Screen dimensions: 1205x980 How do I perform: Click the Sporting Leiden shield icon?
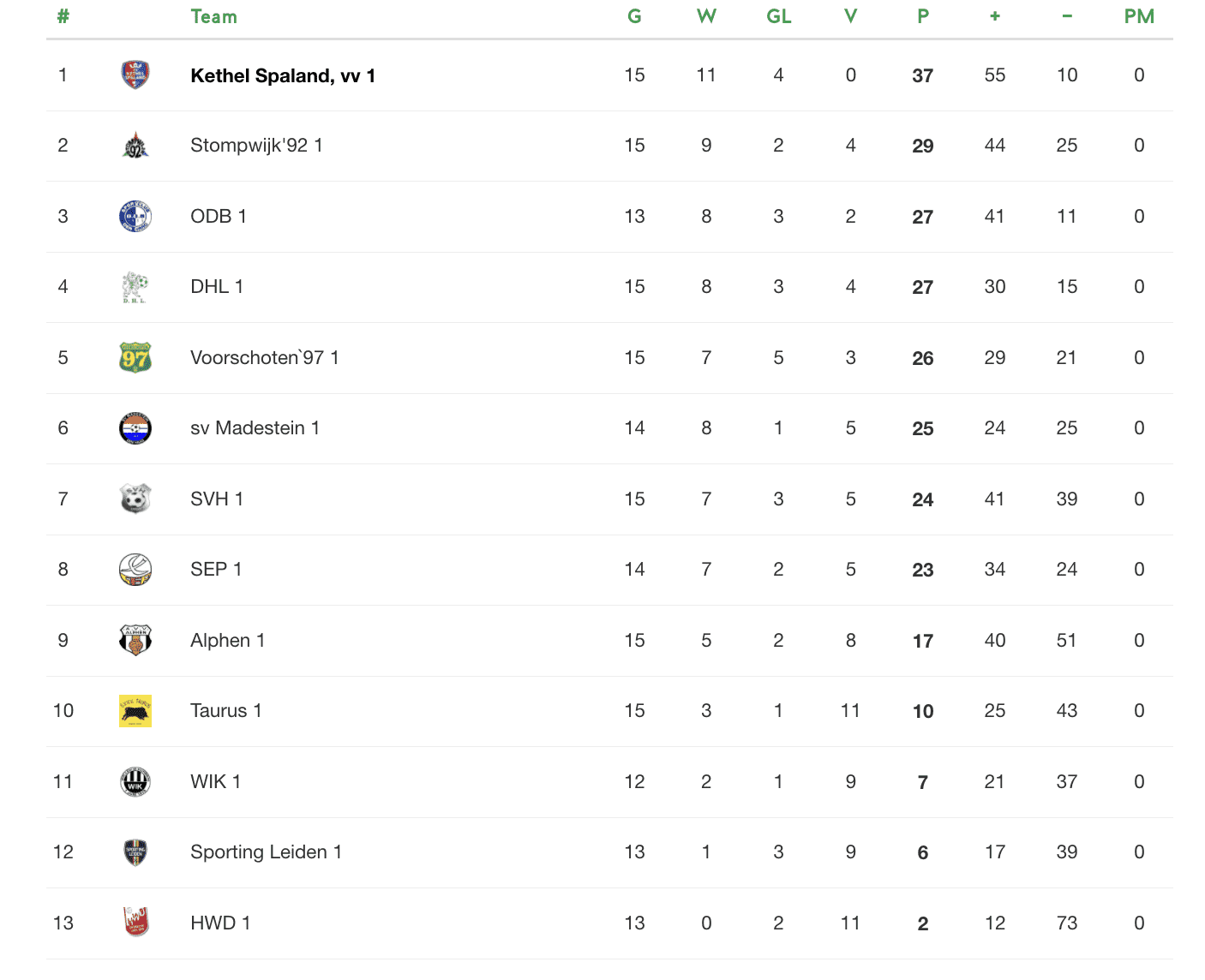coord(135,852)
